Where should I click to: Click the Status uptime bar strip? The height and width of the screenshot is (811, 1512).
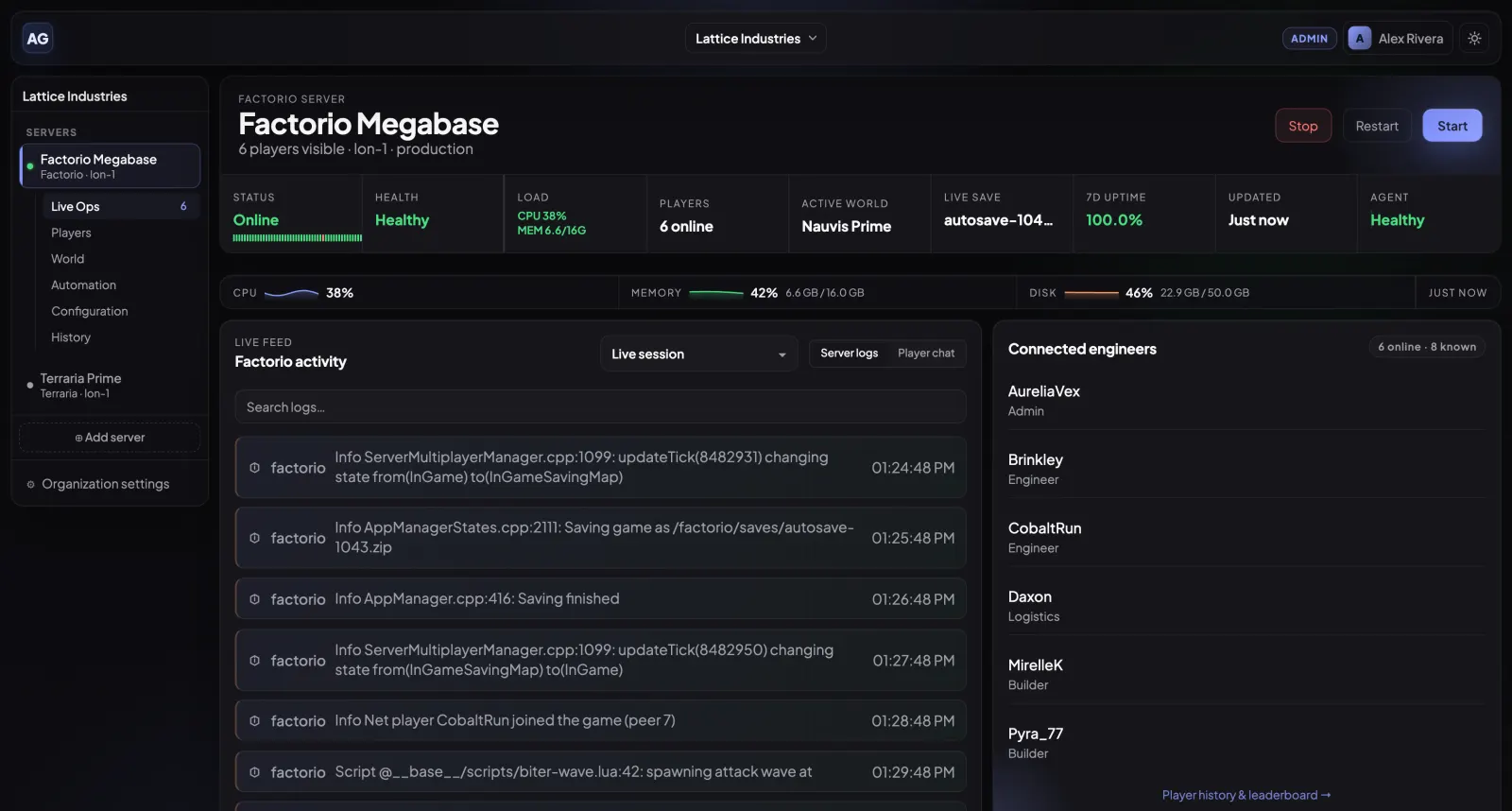pyautogui.click(x=298, y=238)
